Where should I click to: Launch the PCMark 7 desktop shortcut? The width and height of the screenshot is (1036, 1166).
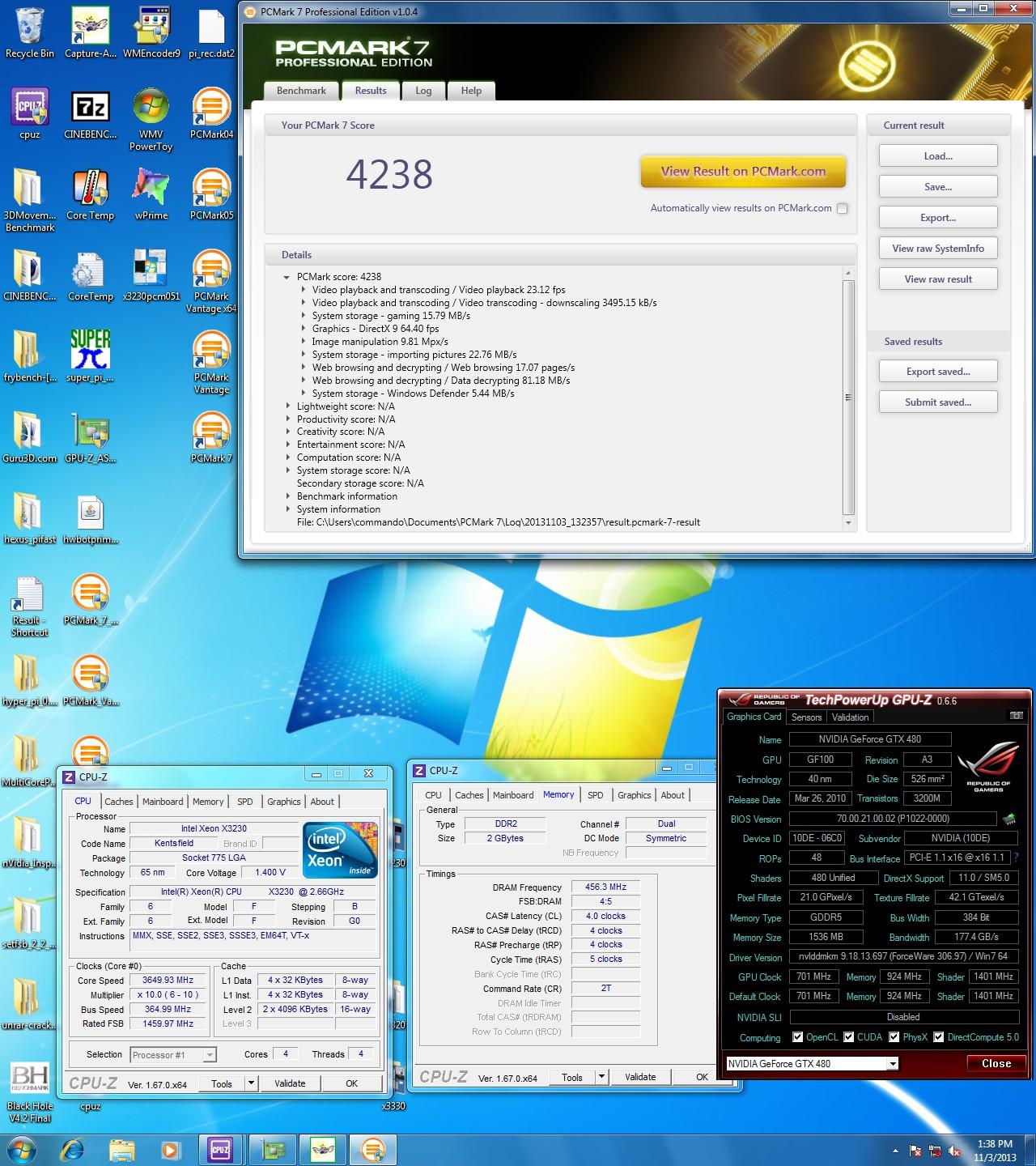coord(211,437)
